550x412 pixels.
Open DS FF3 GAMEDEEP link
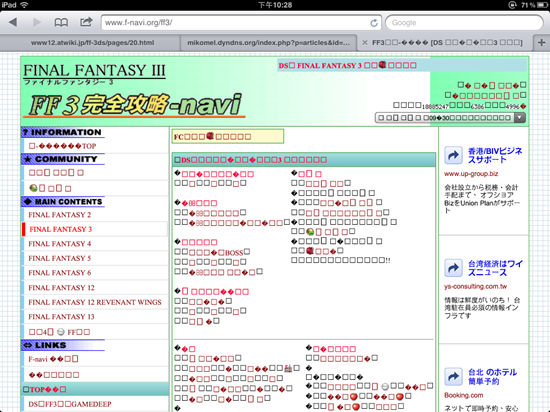[x=70, y=404]
